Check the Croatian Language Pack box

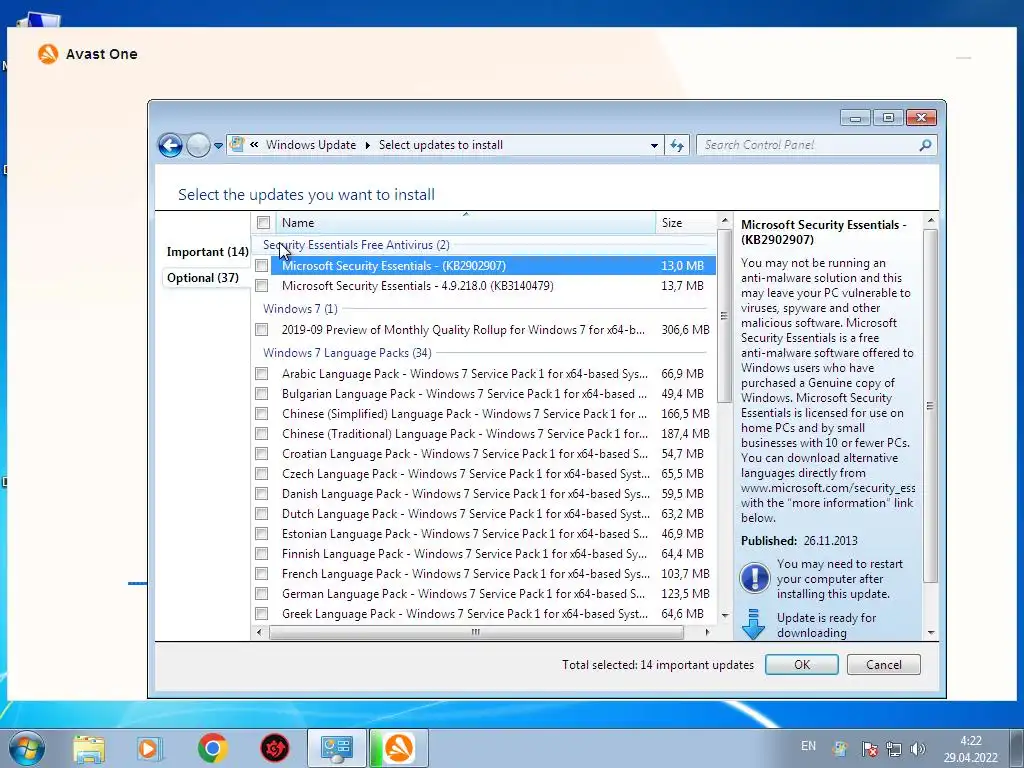click(262, 454)
